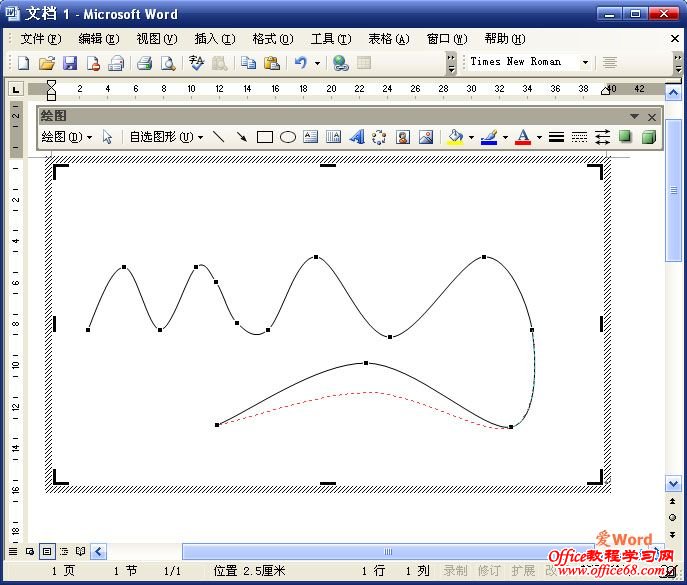Open Print Preview icon
This screenshot has width=687, height=585.
coord(168,63)
